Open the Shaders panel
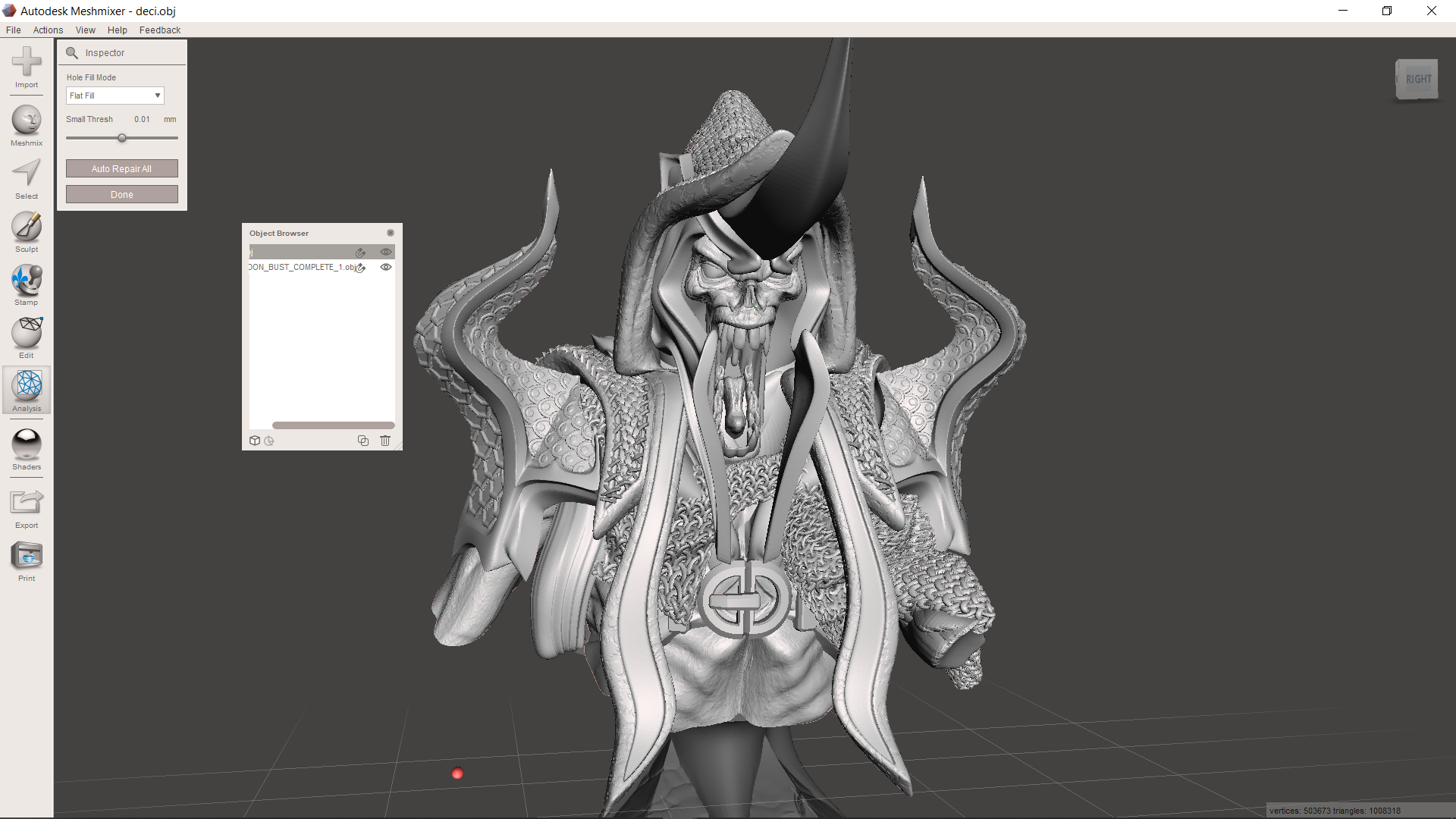 point(26,447)
